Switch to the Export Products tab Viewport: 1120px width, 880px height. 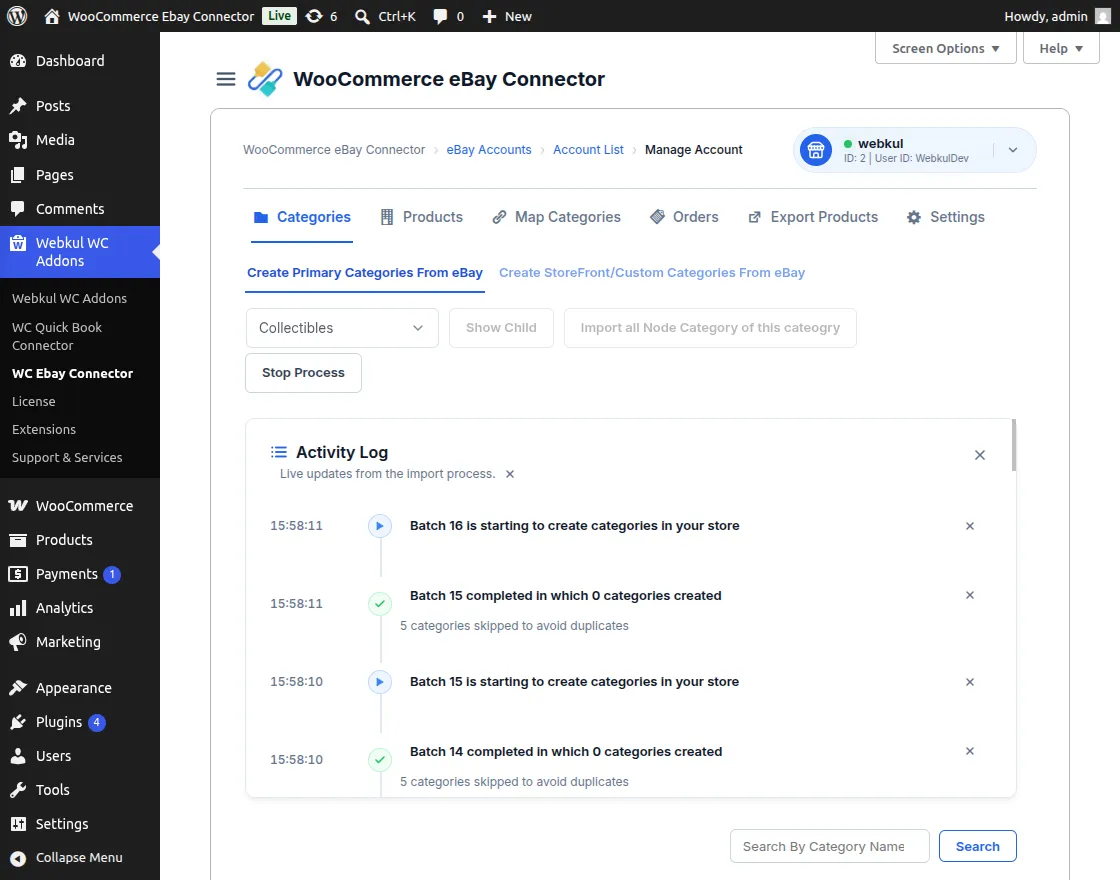[x=813, y=217]
